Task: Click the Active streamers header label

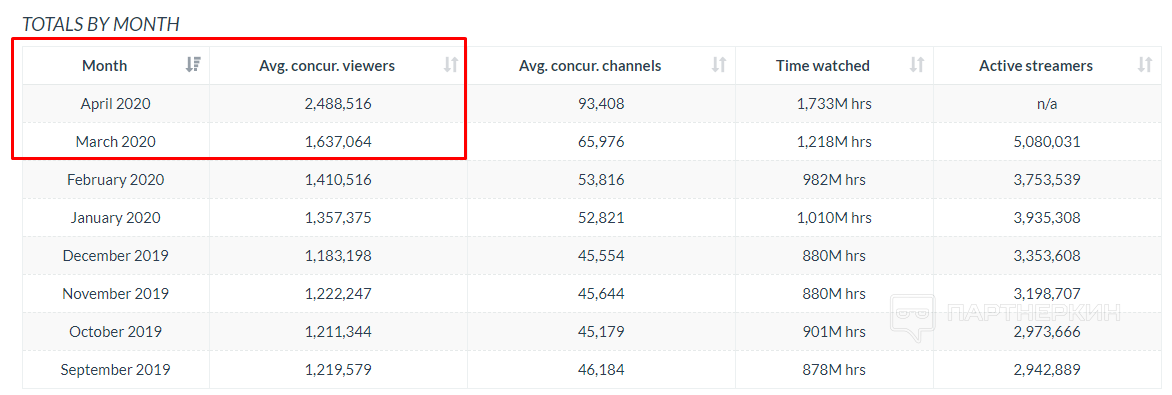Action: 1036,66
